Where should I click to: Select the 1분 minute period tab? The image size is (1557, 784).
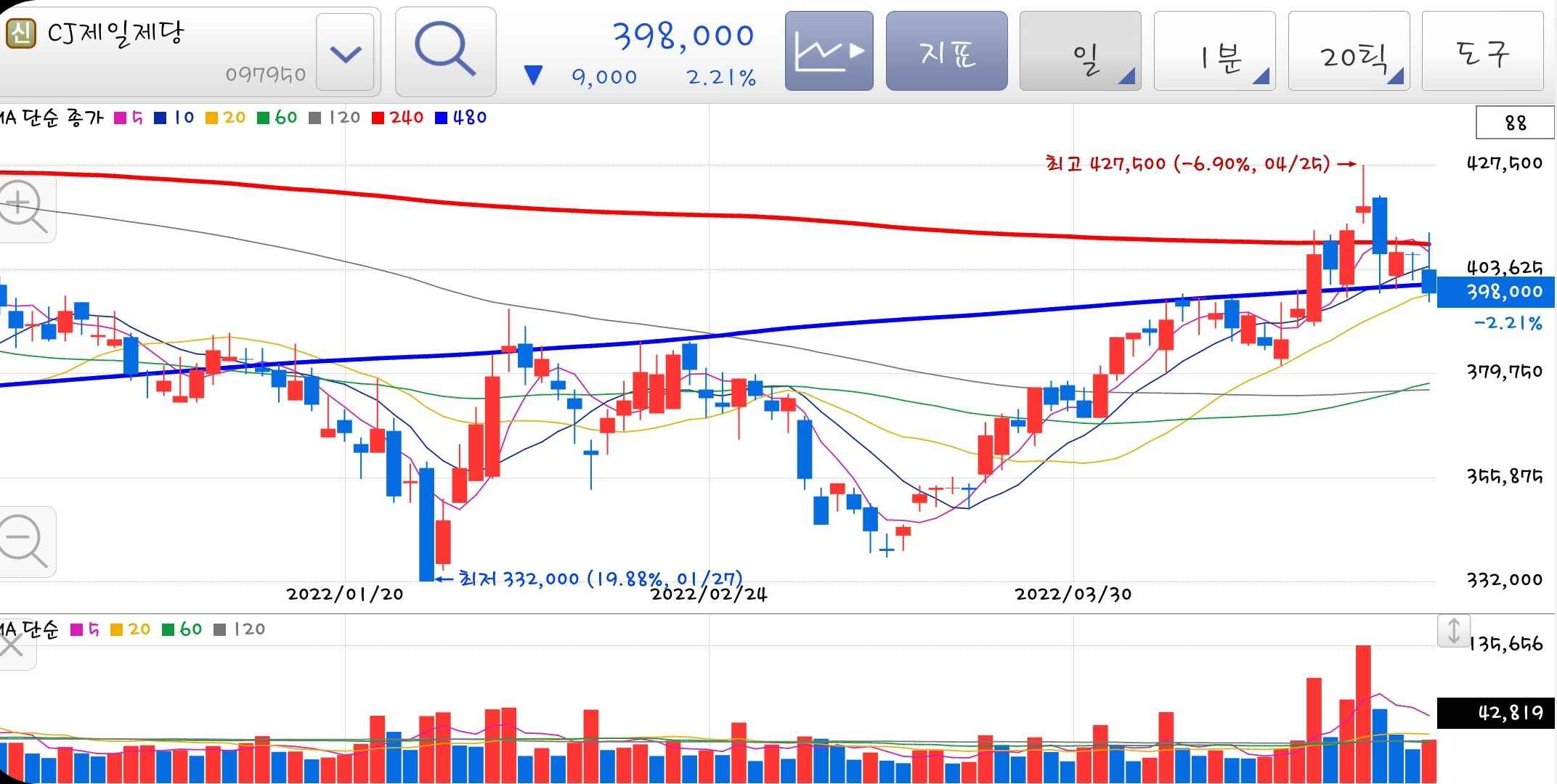1214,51
